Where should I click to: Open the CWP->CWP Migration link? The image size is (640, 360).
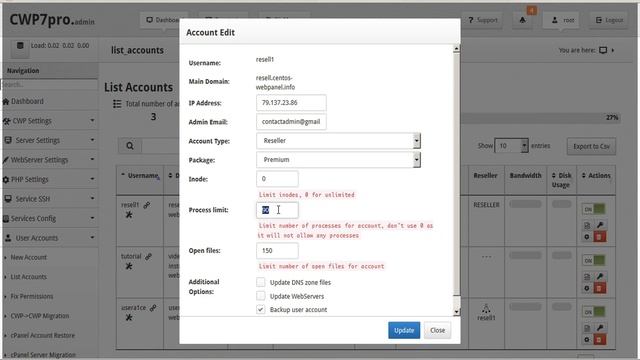[x=40, y=316]
